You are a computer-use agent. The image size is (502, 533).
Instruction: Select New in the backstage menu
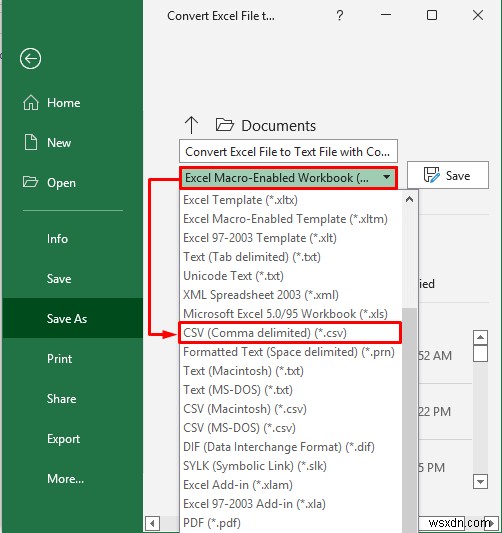59,143
